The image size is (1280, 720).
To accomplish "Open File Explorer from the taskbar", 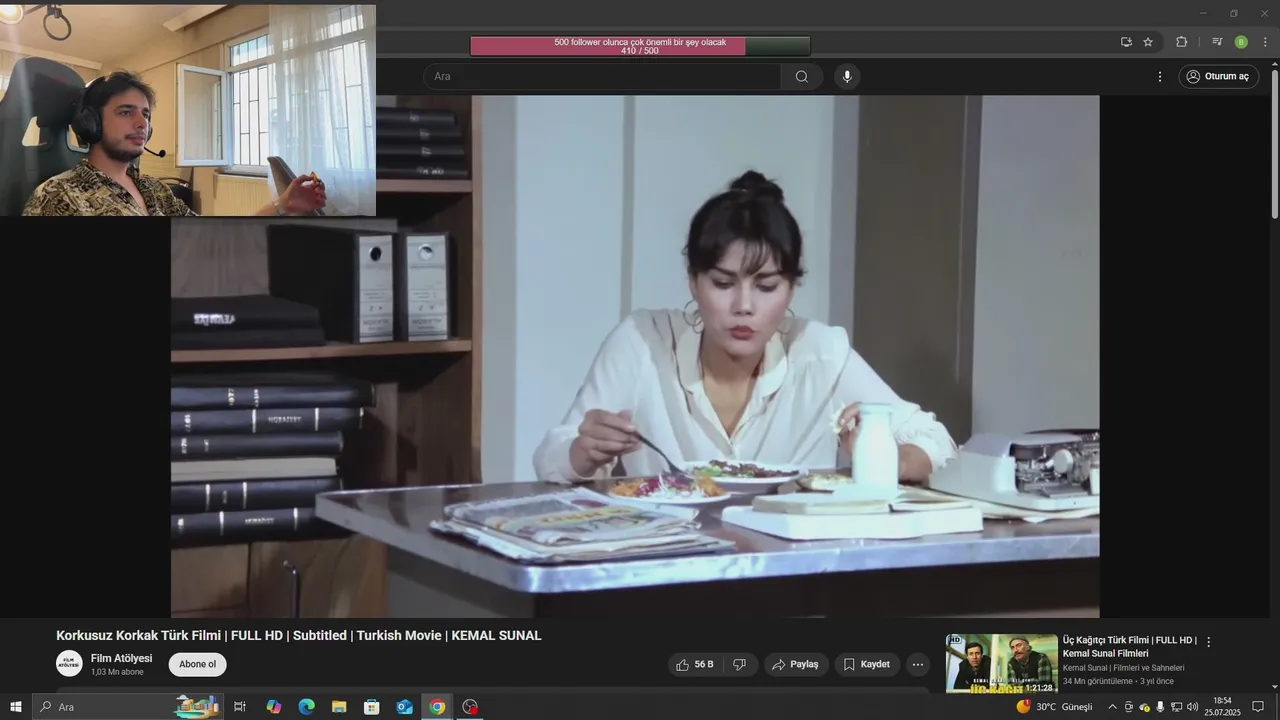I will pyautogui.click(x=339, y=707).
